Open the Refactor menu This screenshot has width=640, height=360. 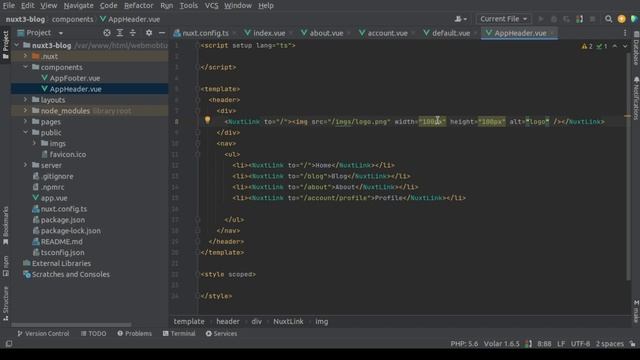pyautogui.click(x=138, y=5)
